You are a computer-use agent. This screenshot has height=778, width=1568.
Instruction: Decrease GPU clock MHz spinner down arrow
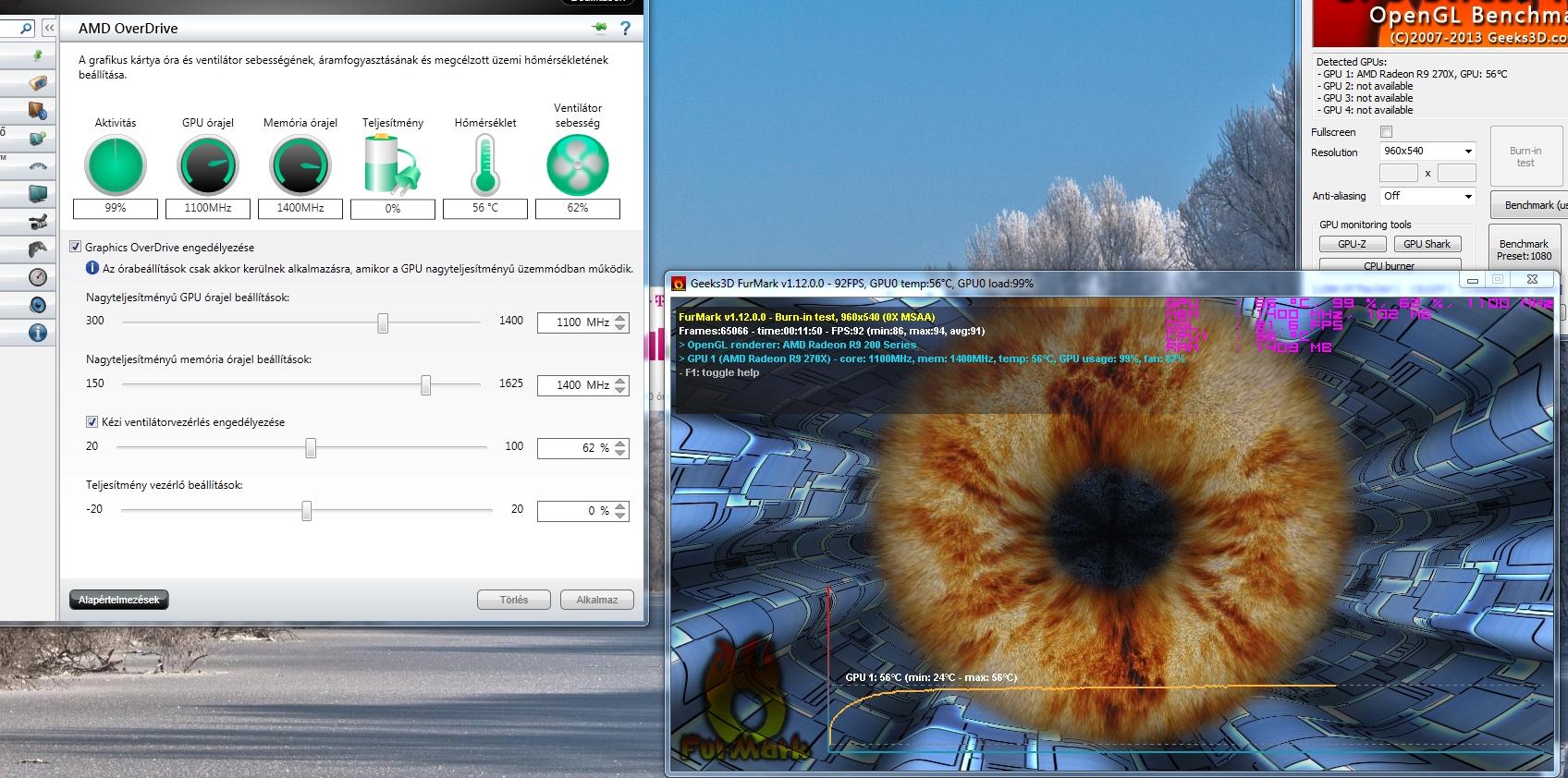point(620,327)
